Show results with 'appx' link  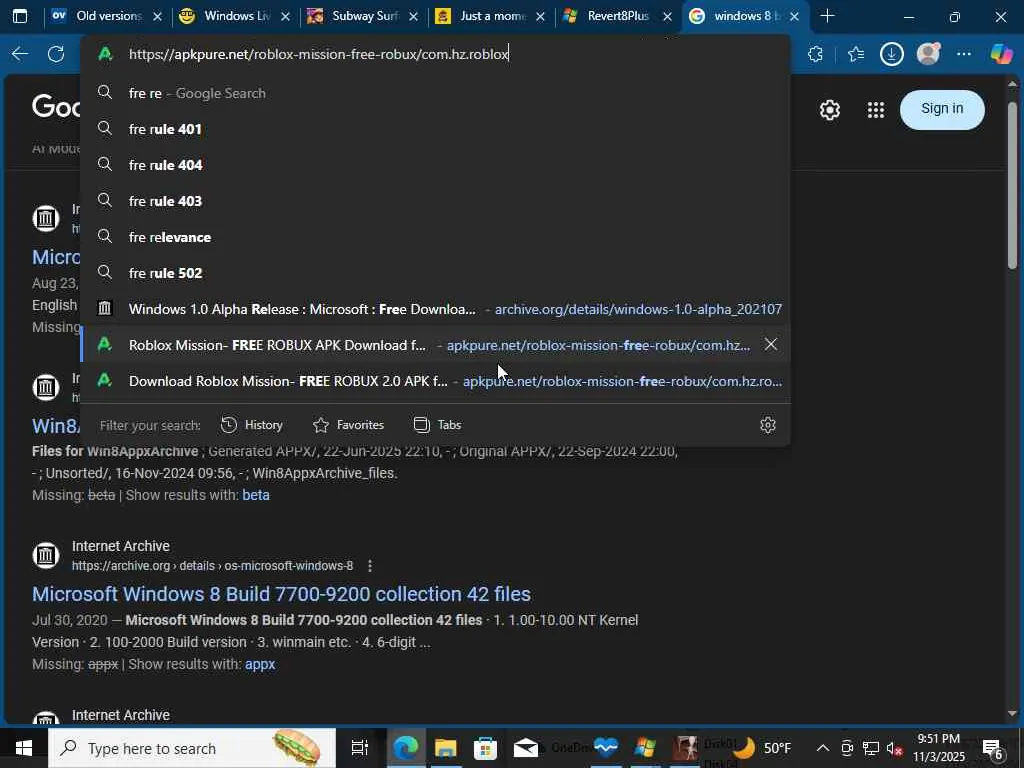pyautogui.click(x=260, y=664)
